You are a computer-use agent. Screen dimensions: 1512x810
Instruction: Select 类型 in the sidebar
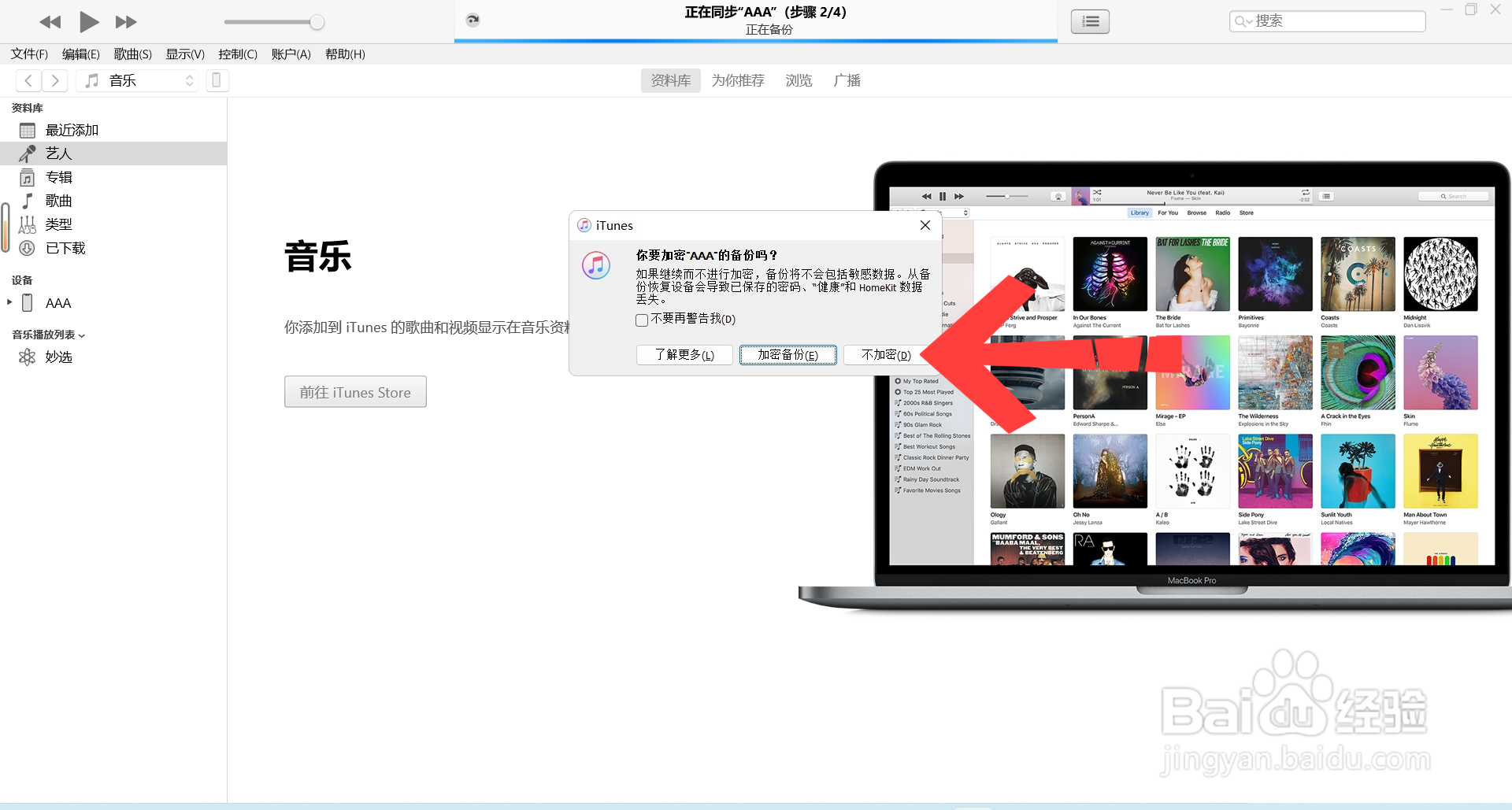(113, 224)
